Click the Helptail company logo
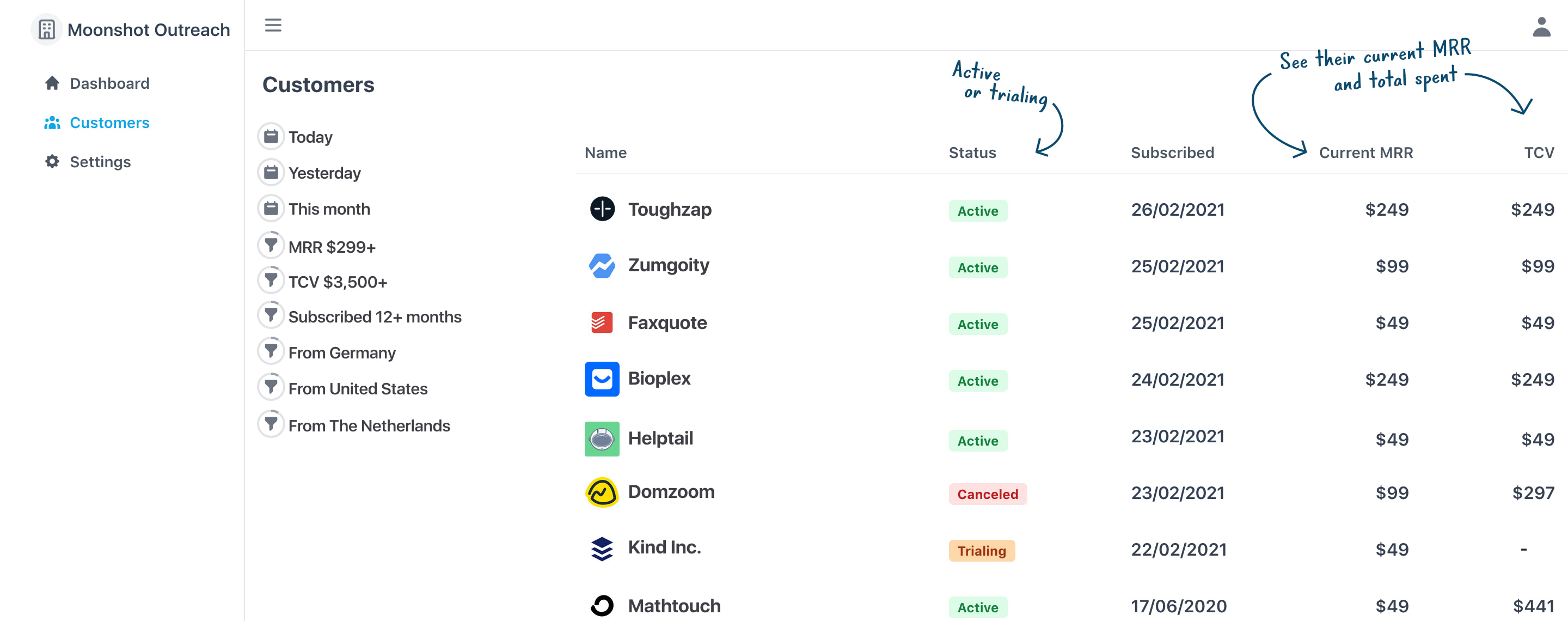Screen dimensions: 1568x621 (x=602, y=439)
